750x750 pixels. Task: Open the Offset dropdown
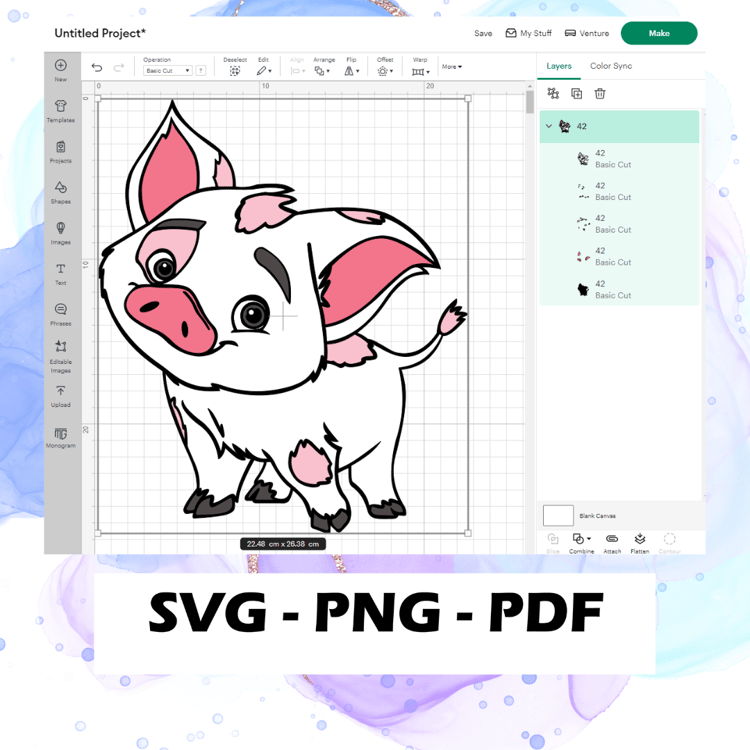point(385,71)
